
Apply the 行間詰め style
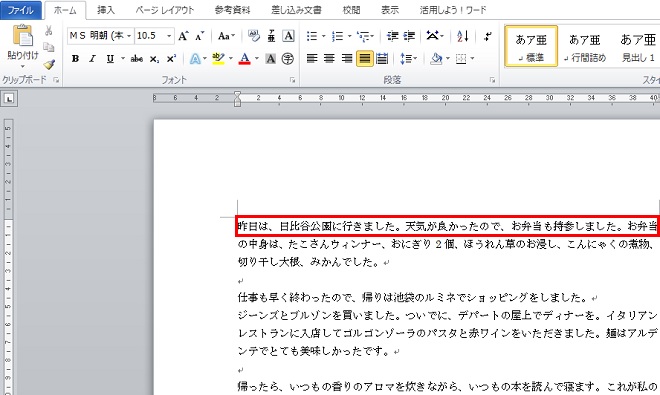585,46
